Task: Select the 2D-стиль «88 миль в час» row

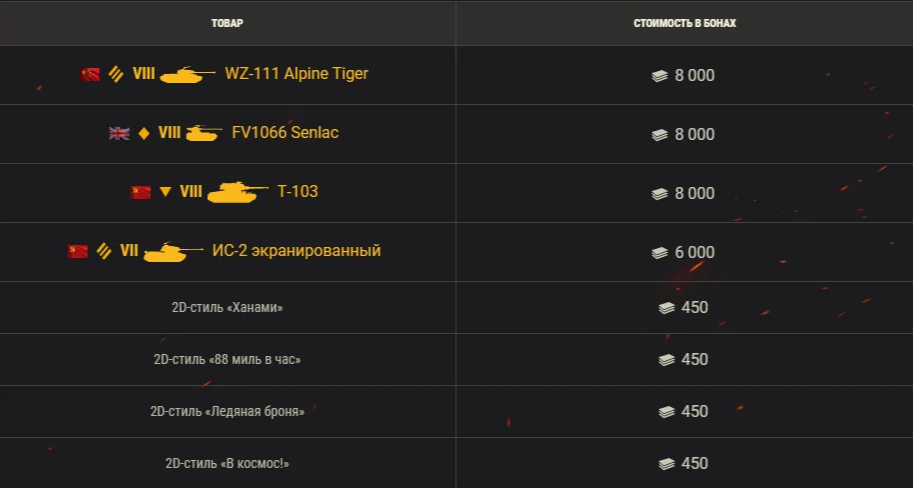Action: [227, 360]
